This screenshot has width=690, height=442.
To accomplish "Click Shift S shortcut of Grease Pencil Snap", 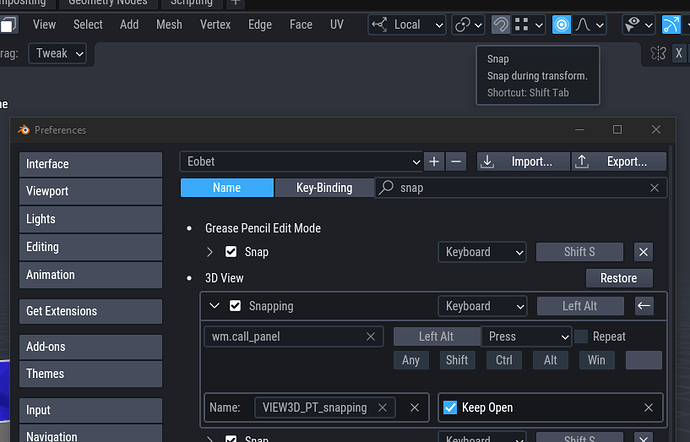I will click(x=580, y=252).
